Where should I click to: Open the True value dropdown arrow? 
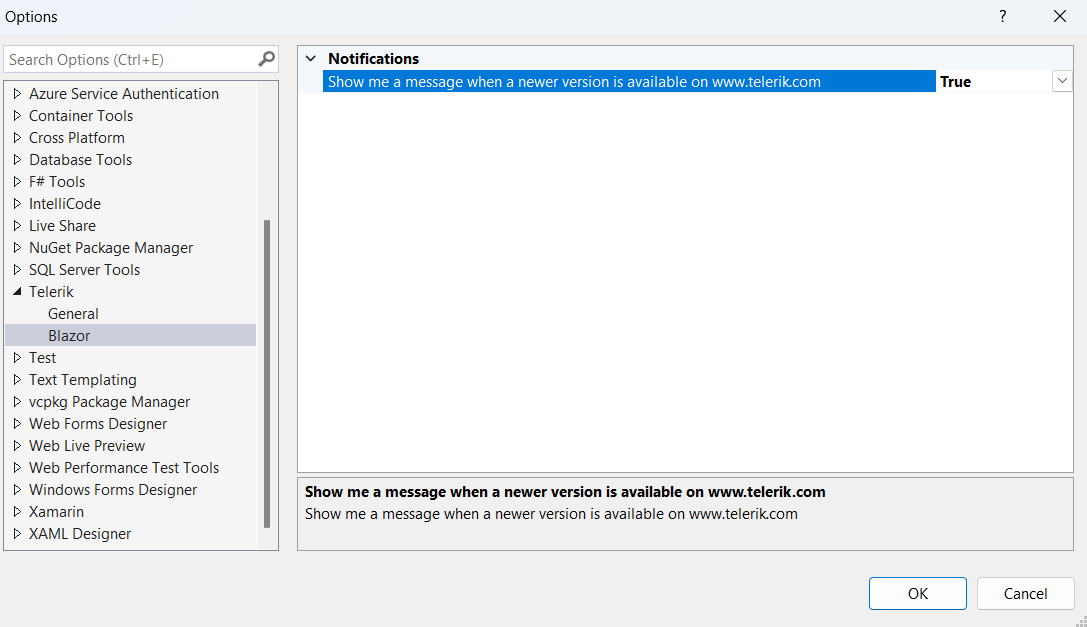[1062, 81]
